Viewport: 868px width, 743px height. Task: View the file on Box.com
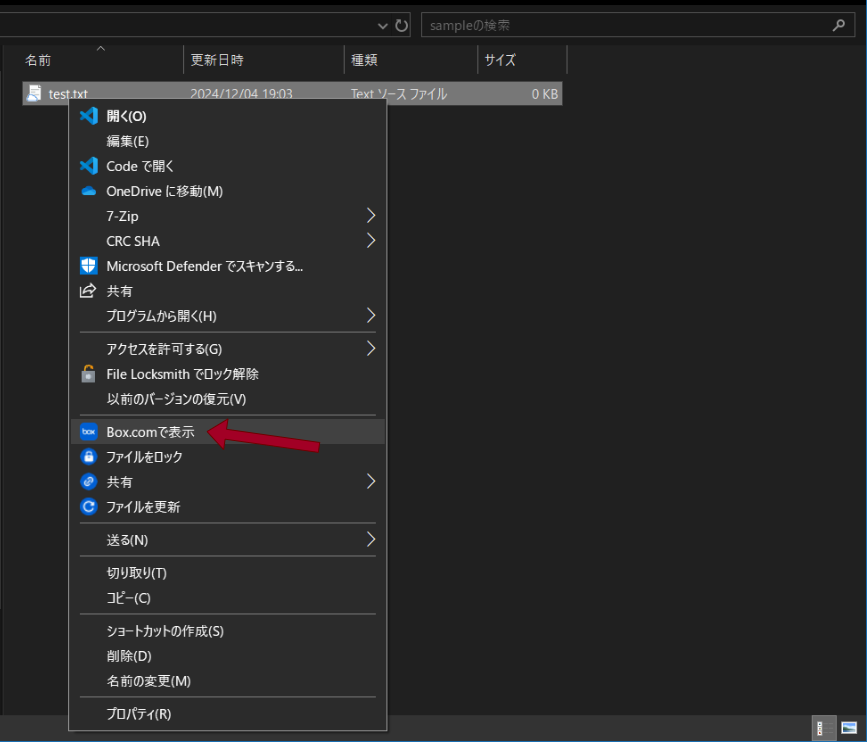click(x=140, y=431)
